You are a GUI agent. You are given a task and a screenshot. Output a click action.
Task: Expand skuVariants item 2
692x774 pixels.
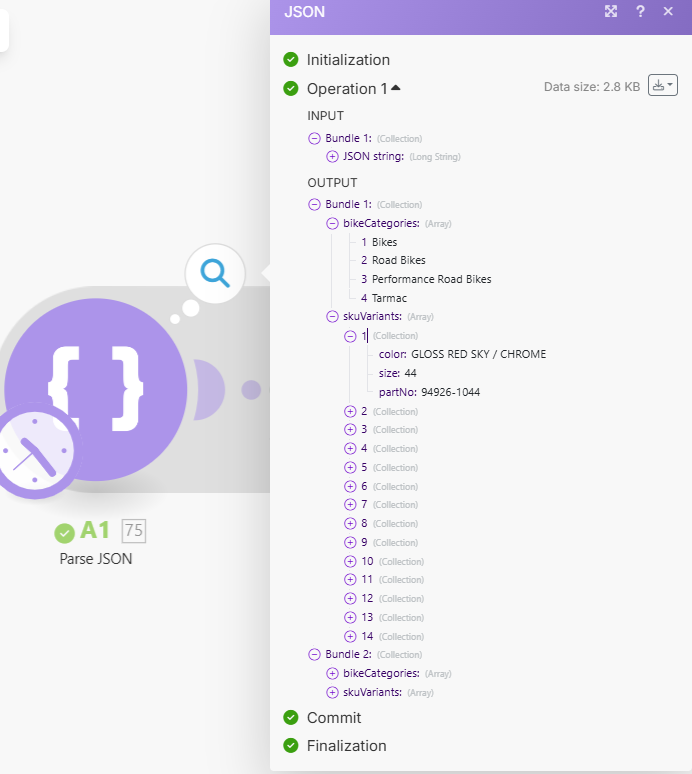point(350,411)
